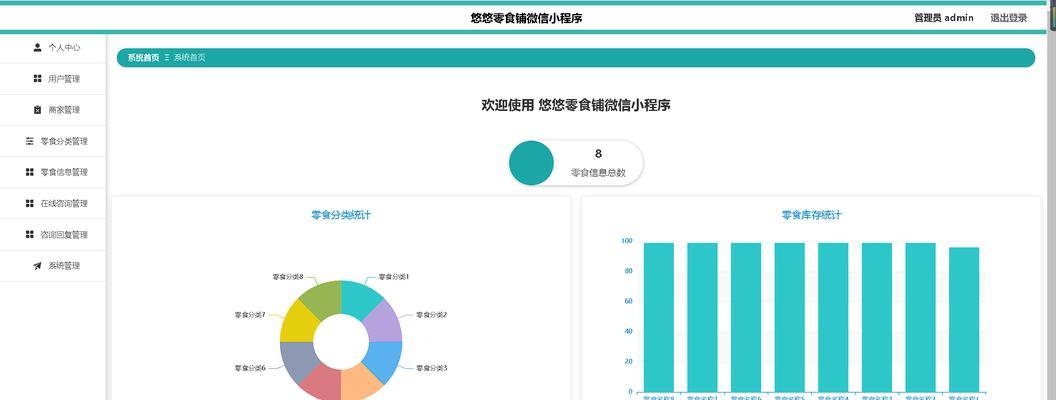This screenshot has width=1056, height=400.
Task: Select the green 零食分类8 donut slice
Action: tap(322, 299)
